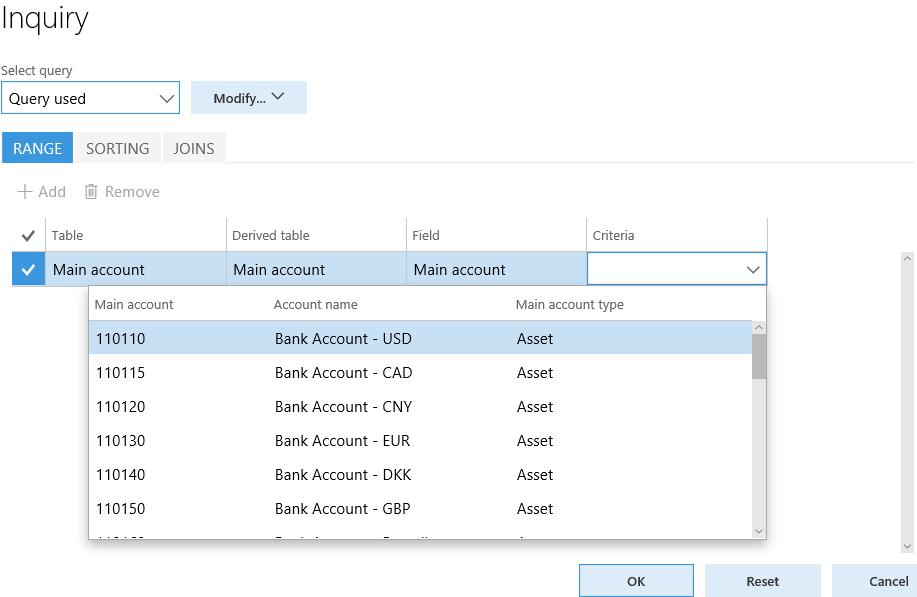
Task: Click the Main account cell under Field
Action: pyautogui.click(x=496, y=270)
